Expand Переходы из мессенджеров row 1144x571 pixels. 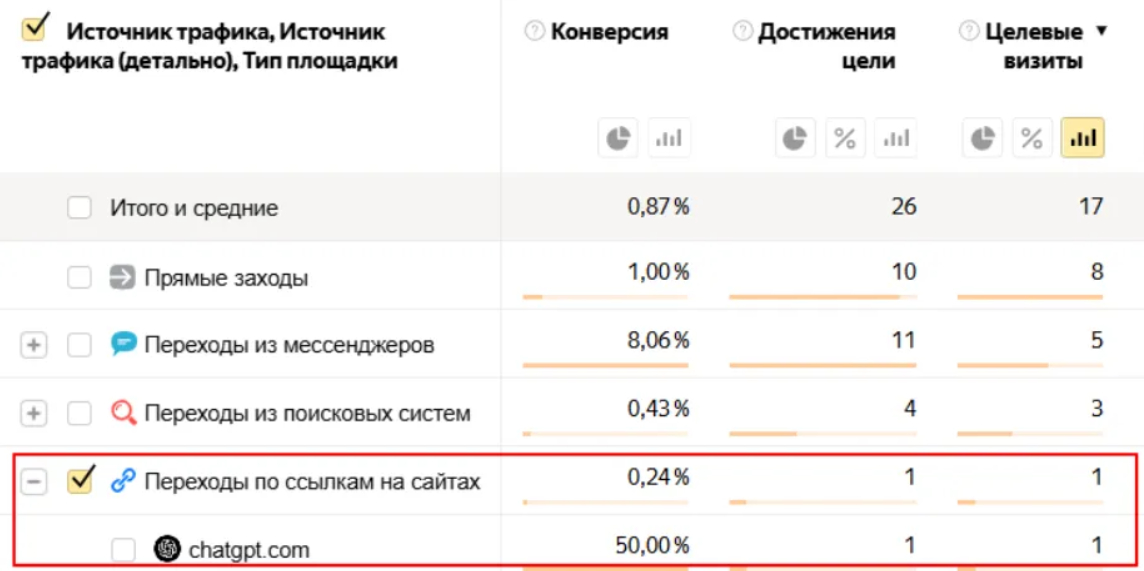(34, 345)
